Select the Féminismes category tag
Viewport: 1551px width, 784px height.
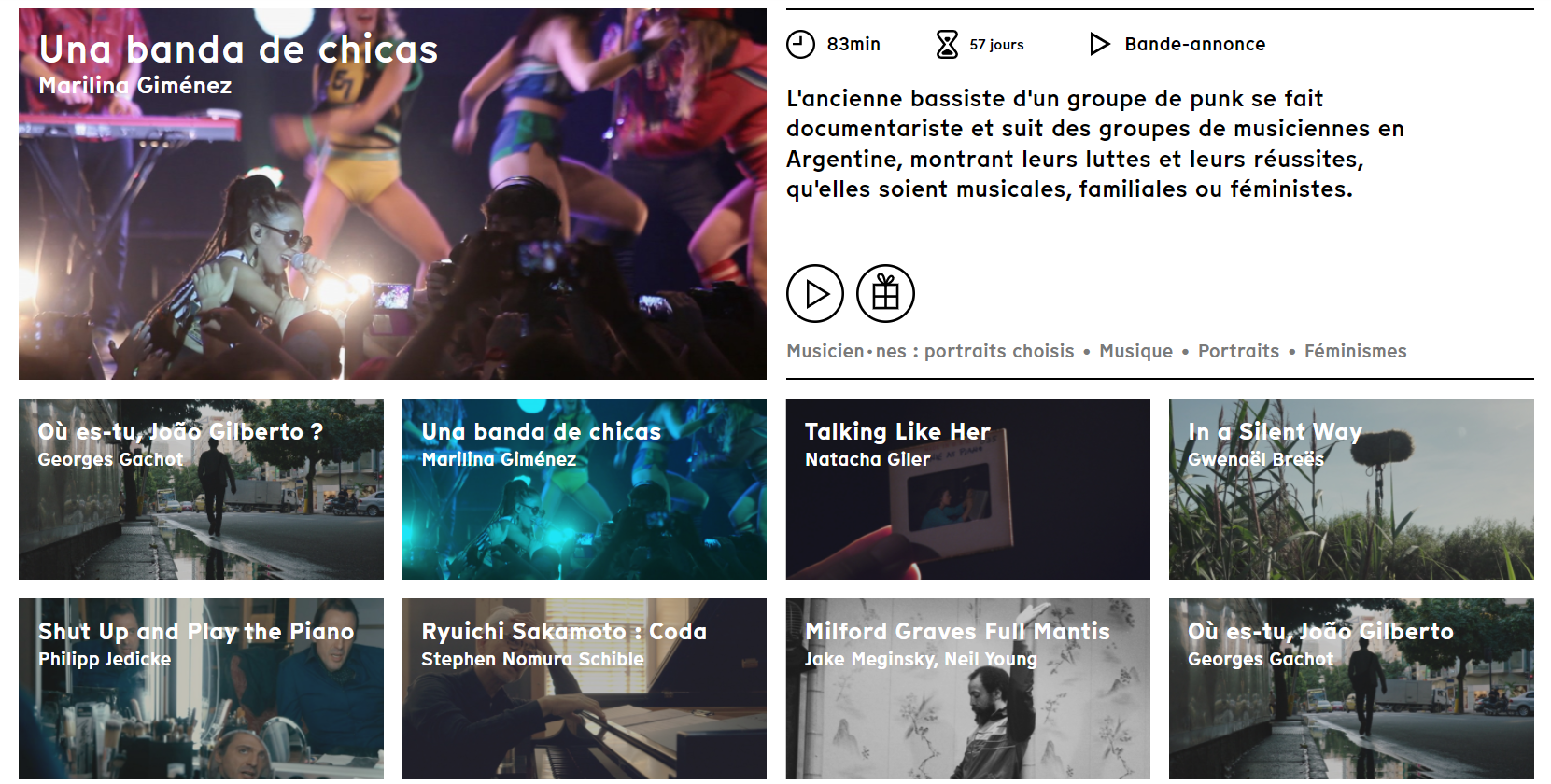pyautogui.click(x=1355, y=351)
